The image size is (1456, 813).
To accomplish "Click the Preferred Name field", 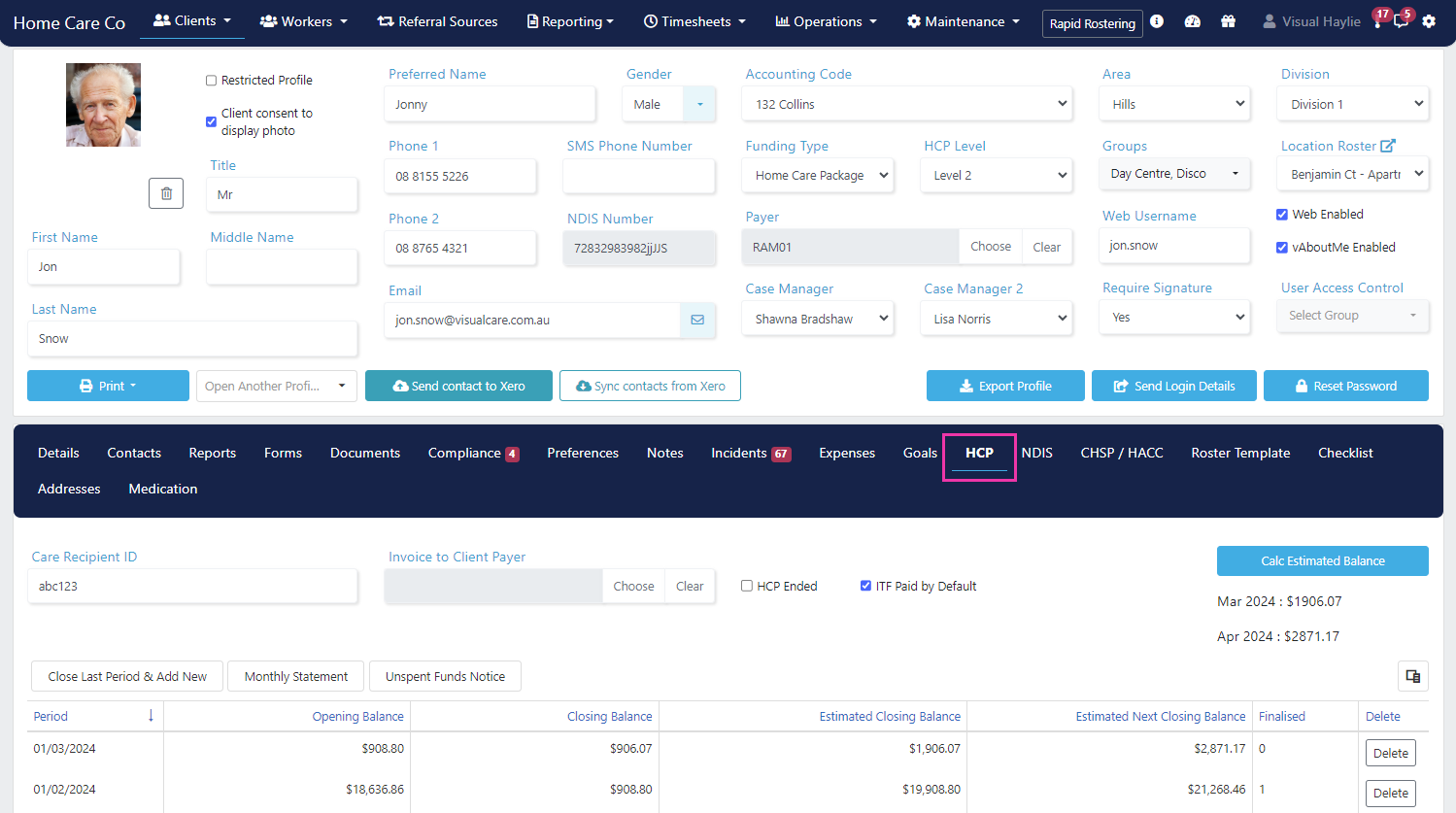I will click(491, 104).
